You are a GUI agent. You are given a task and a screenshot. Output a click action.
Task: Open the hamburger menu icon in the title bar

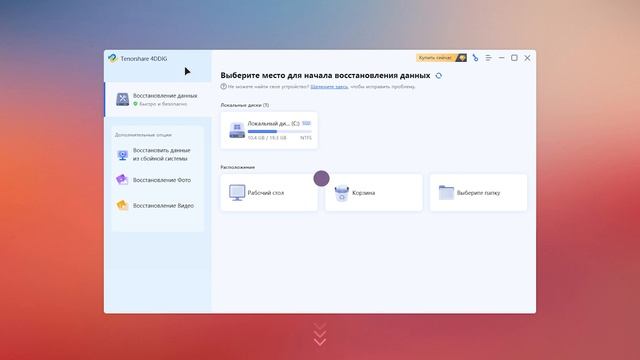(489, 58)
